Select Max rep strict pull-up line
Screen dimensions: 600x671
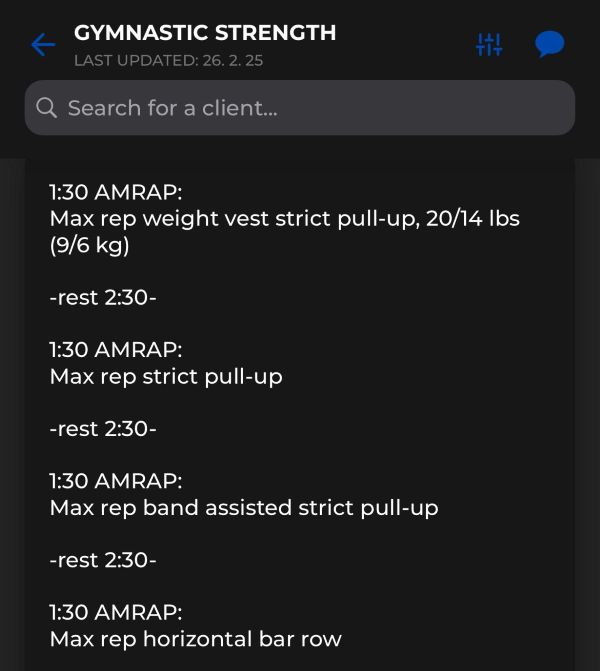pyautogui.click(x=166, y=377)
